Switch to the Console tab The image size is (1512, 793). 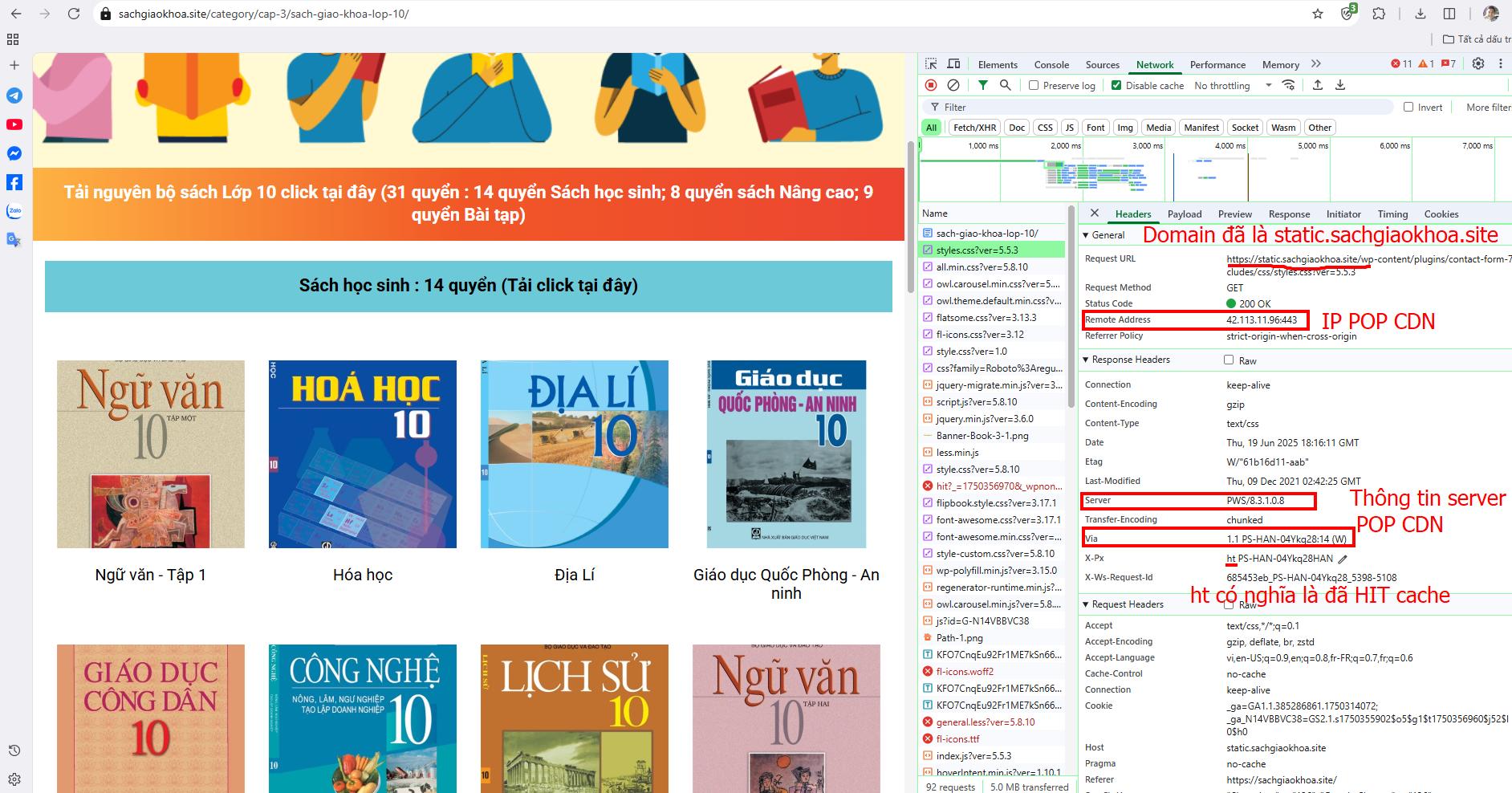[x=1051, y=65]
